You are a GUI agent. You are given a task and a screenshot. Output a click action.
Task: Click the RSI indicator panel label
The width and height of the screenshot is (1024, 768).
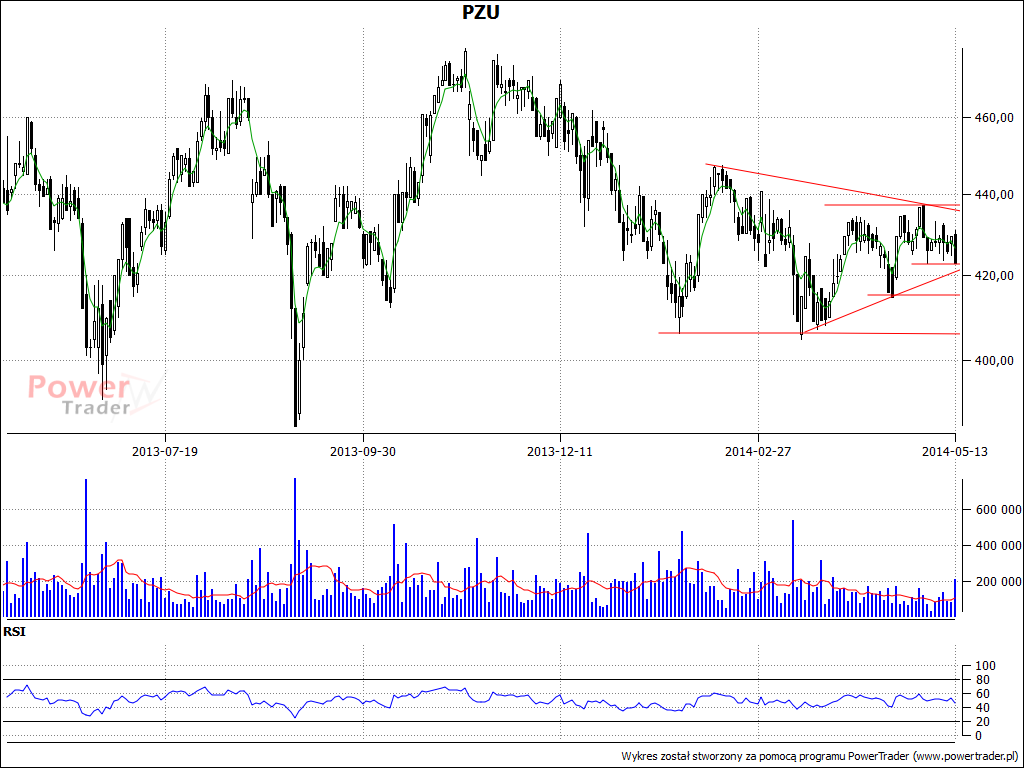(x=14, y=632)
